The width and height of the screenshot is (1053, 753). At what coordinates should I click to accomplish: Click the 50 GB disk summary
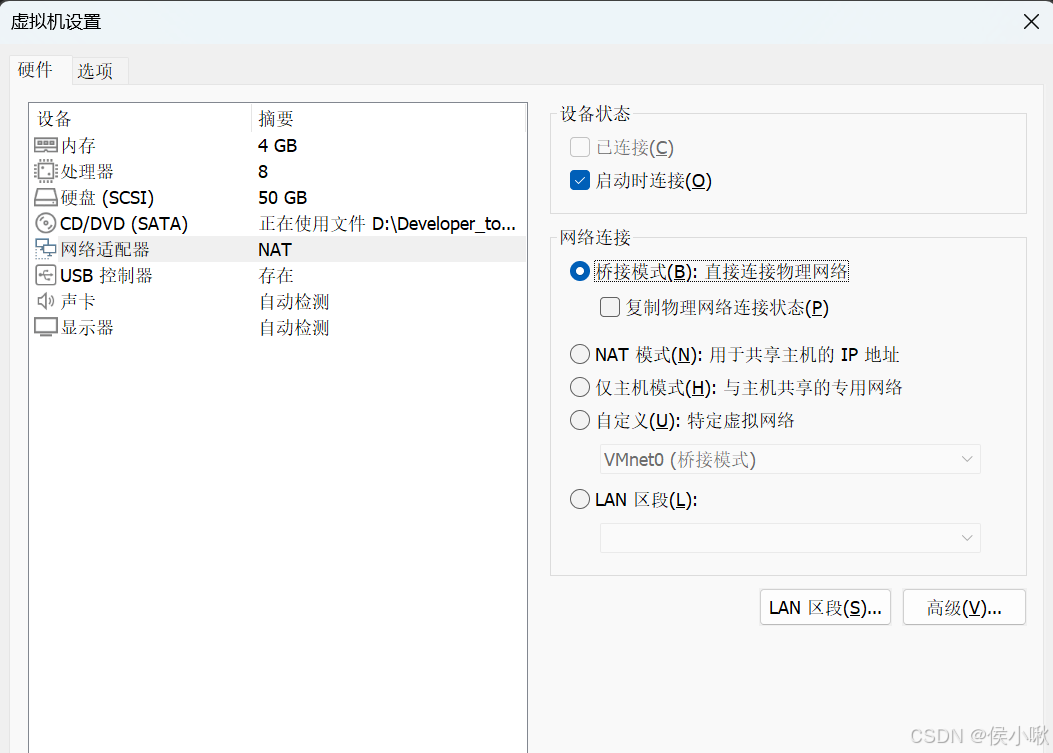coord(283,197)
